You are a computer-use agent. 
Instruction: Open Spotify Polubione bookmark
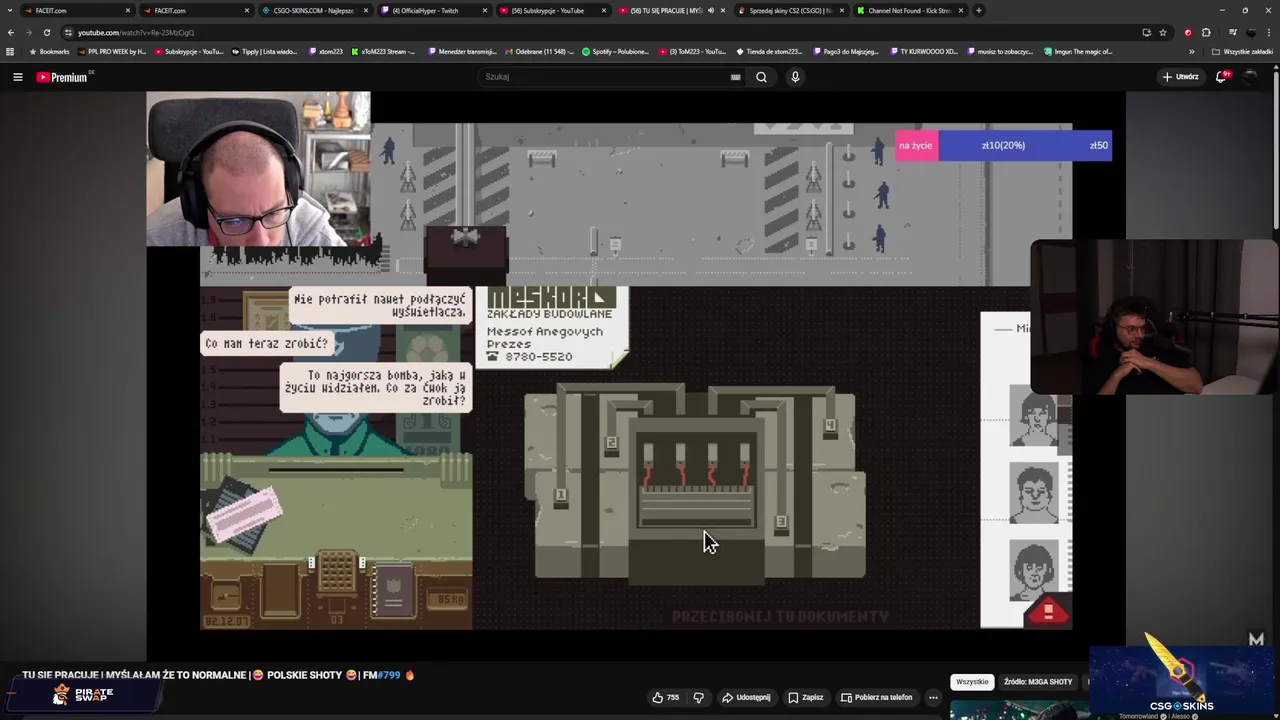[x=616, y=51]
